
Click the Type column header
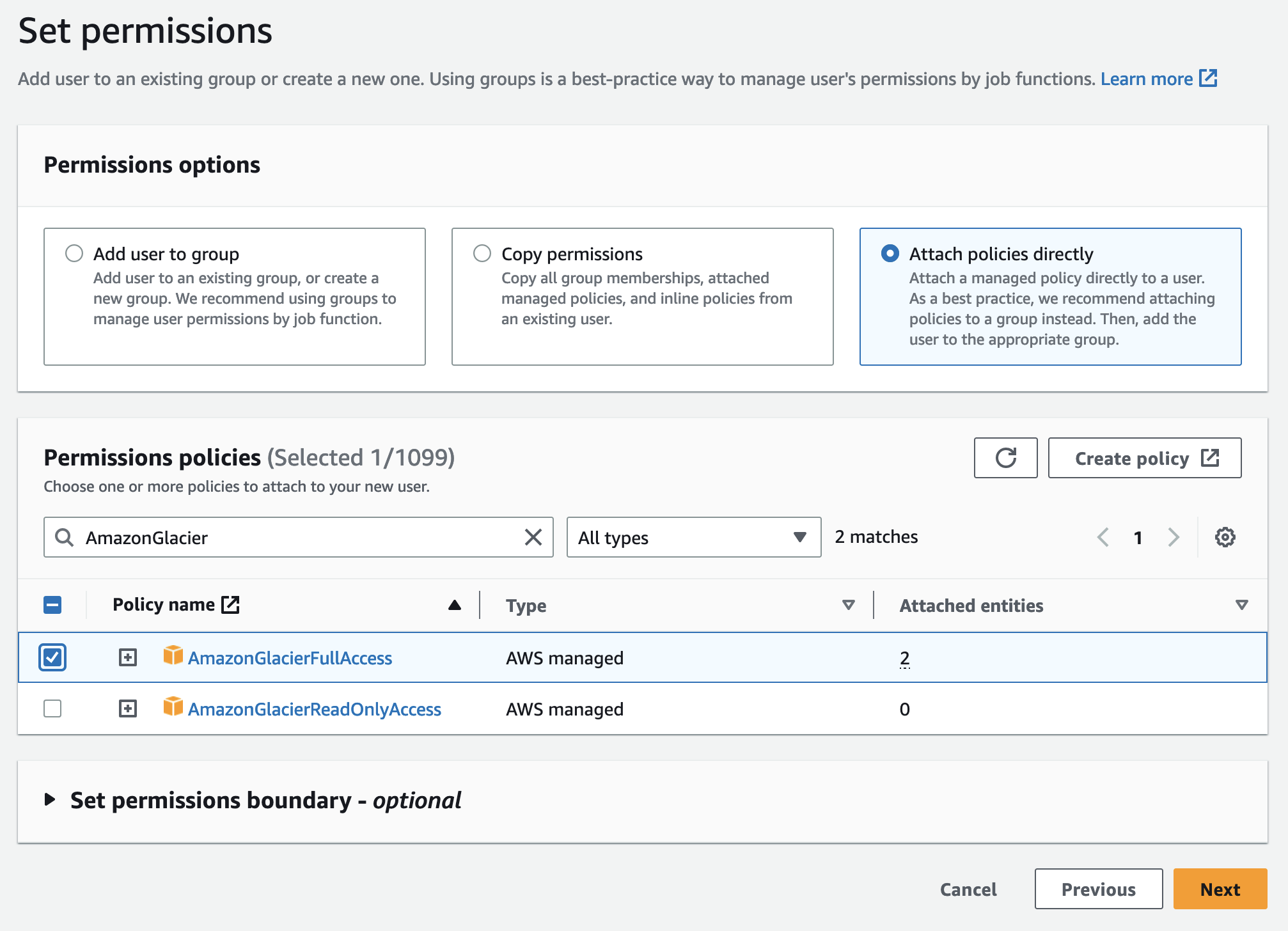click(x=526, y=606)
